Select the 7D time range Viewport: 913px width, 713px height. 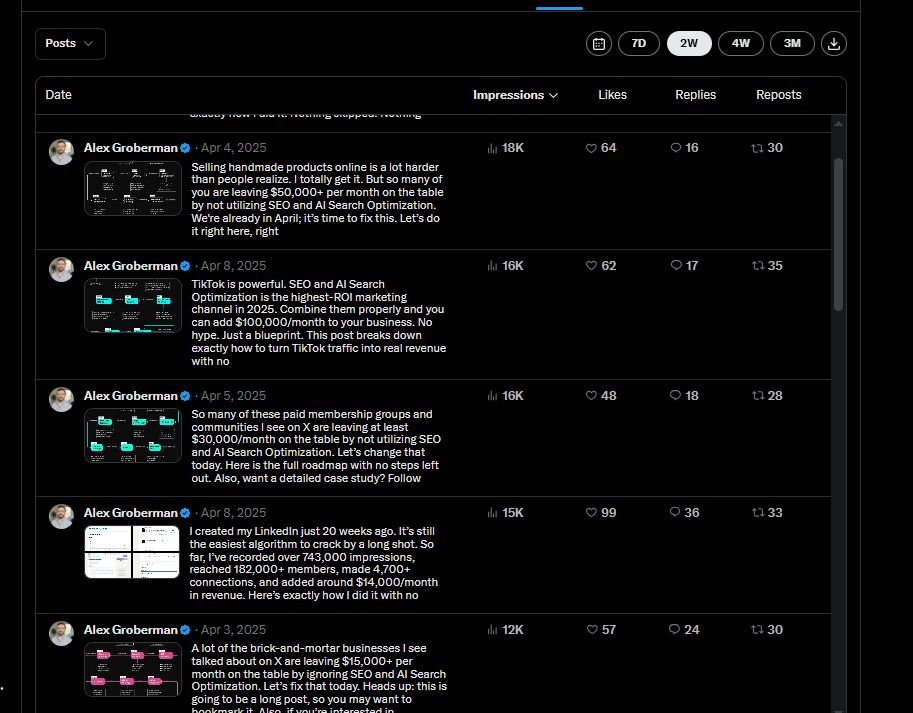(x=639, y=44)
